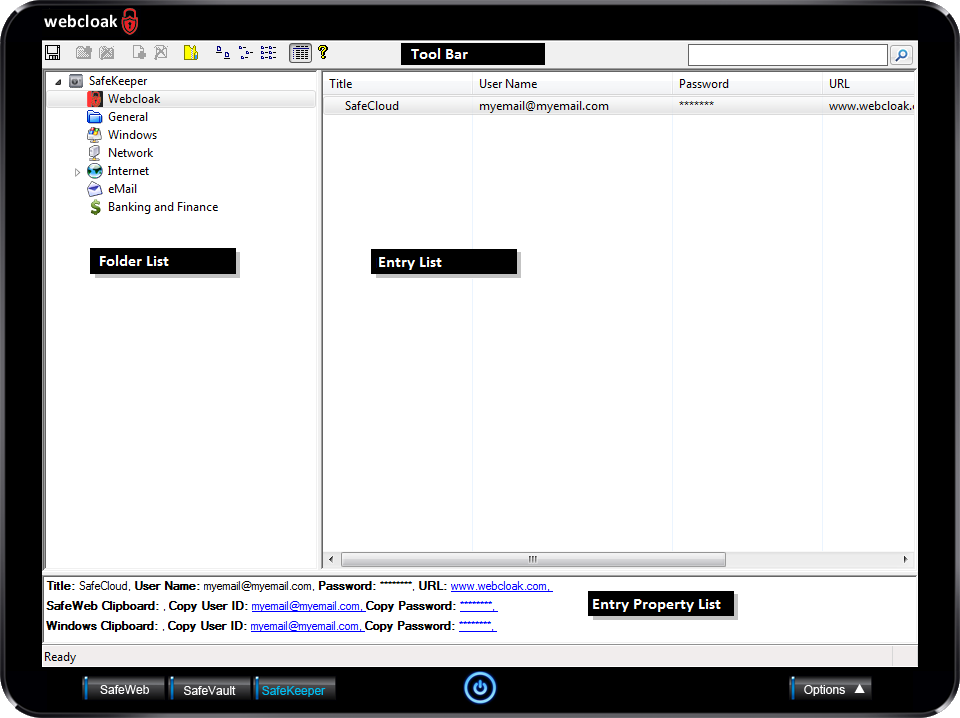Image resolution: width=960 pixels, height=718 pixels.
Task: Click the small two-item view toolbar icon
Action: click(x=222, y=53)
